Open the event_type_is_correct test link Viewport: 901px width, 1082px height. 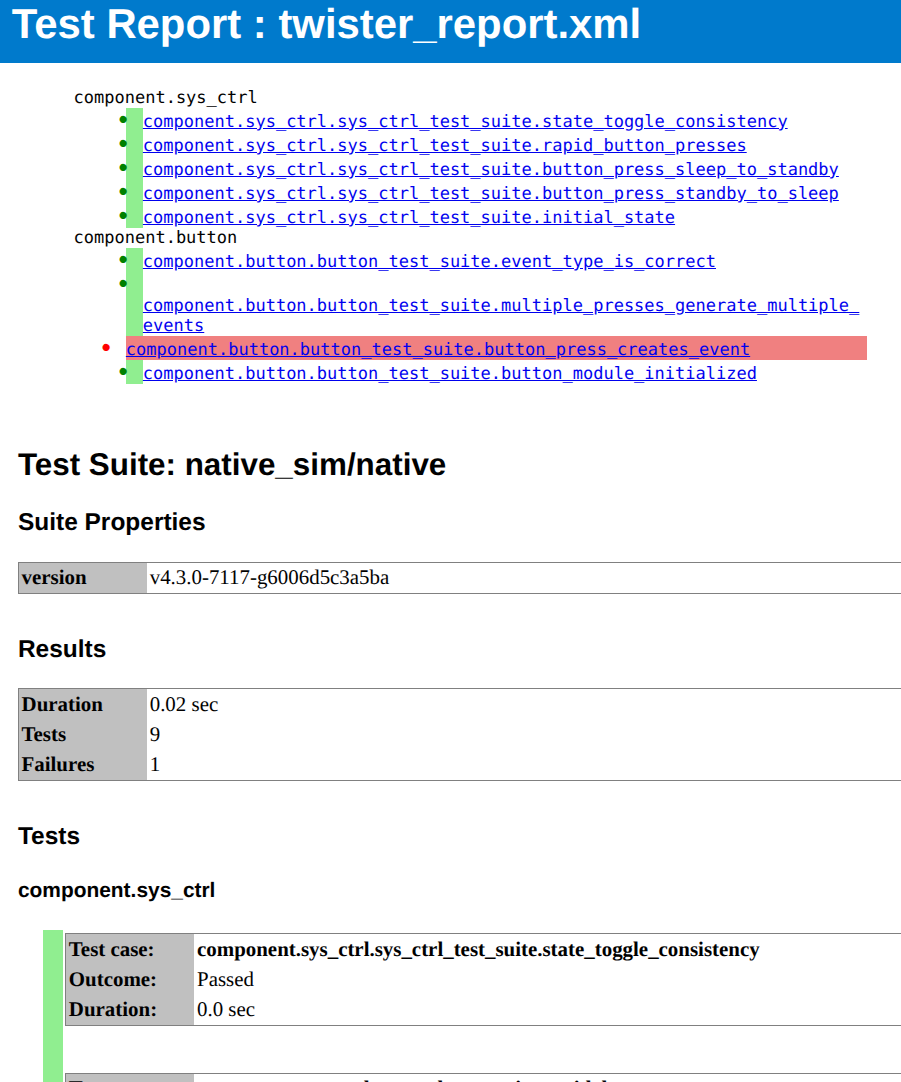tap(429, 261)
